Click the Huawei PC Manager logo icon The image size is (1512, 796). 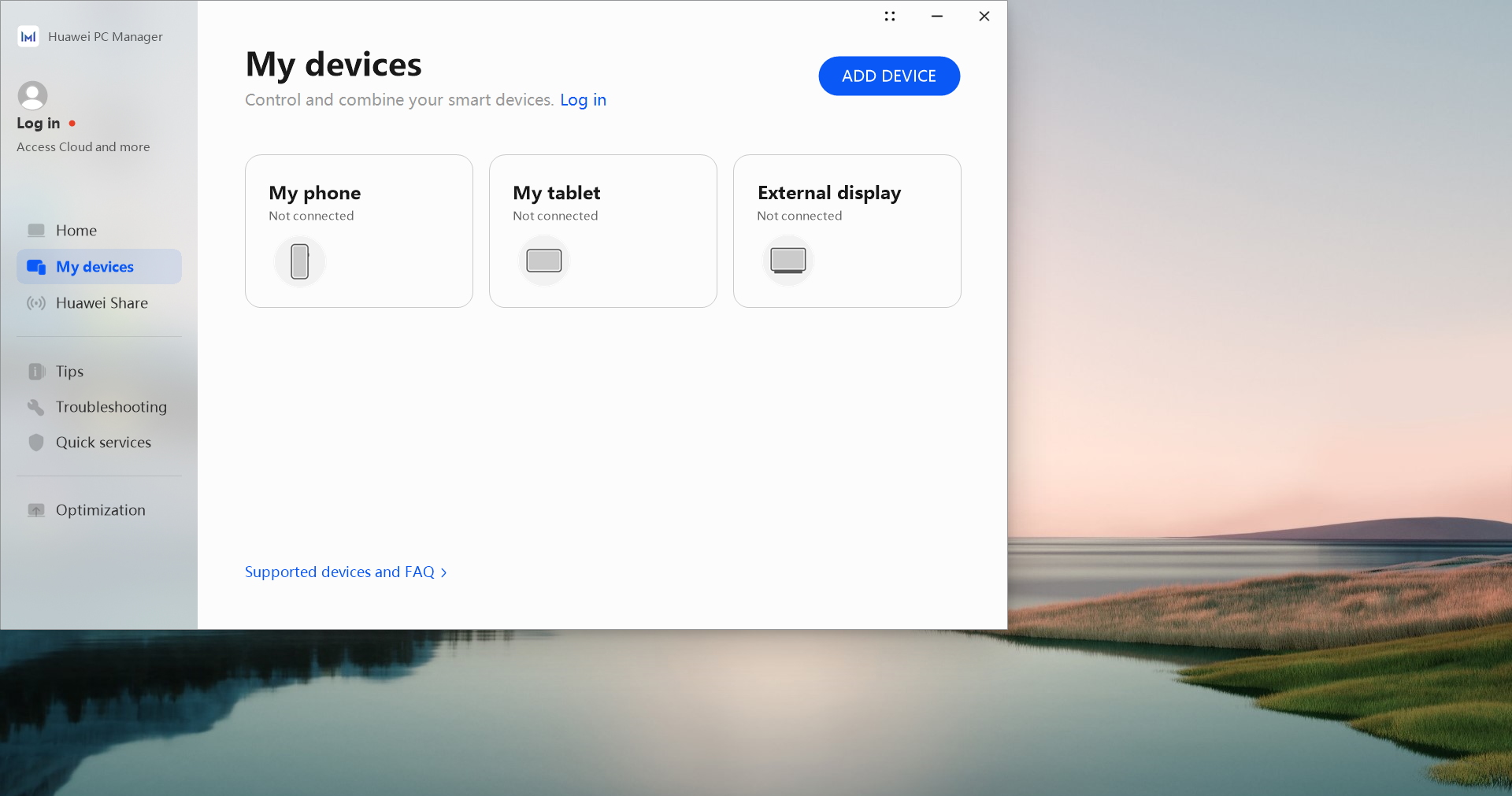coord(28,36)
